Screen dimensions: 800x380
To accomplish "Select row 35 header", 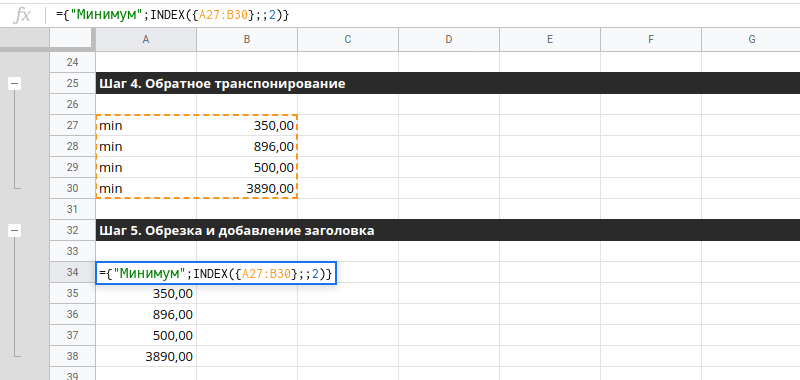I will (x=72, y=293).
